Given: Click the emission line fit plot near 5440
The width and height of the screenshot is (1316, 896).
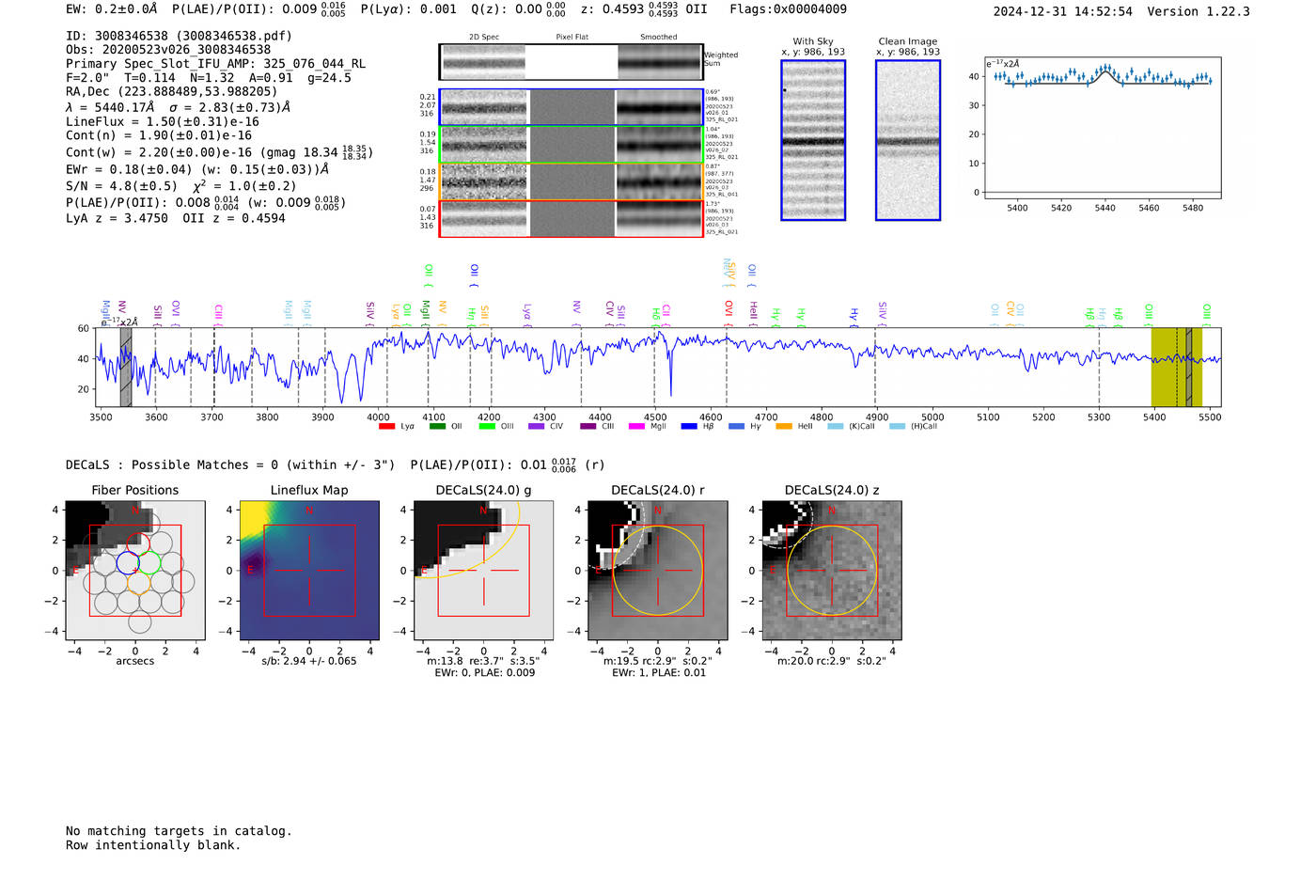Looking at the screenshot, I should [1104, 129].
